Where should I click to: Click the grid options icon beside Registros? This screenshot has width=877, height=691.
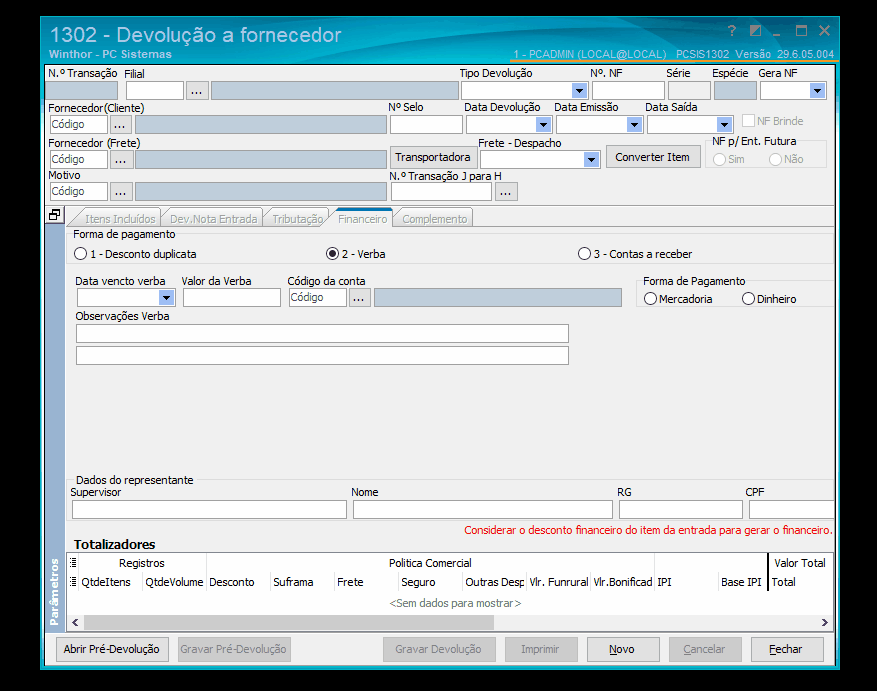[73, 563]
